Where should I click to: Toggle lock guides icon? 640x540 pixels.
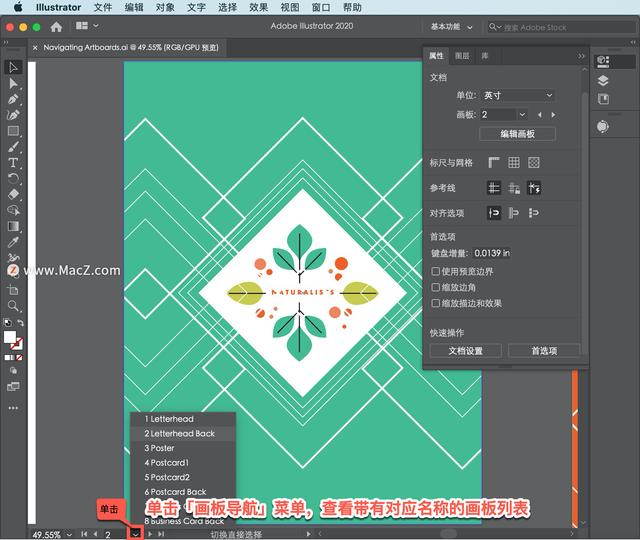point(514,188)
